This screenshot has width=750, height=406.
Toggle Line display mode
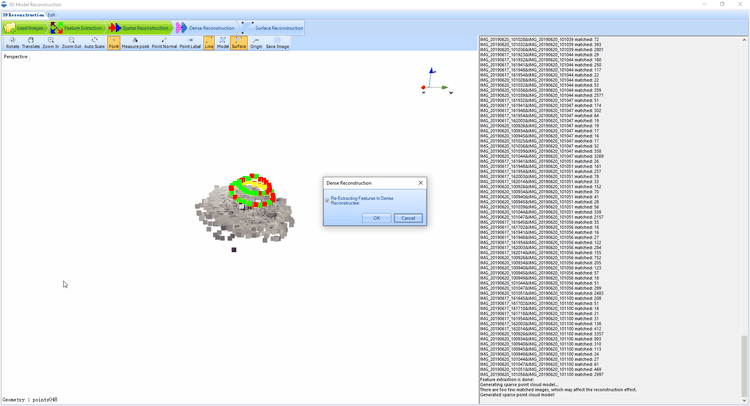(x=209, y=43)
